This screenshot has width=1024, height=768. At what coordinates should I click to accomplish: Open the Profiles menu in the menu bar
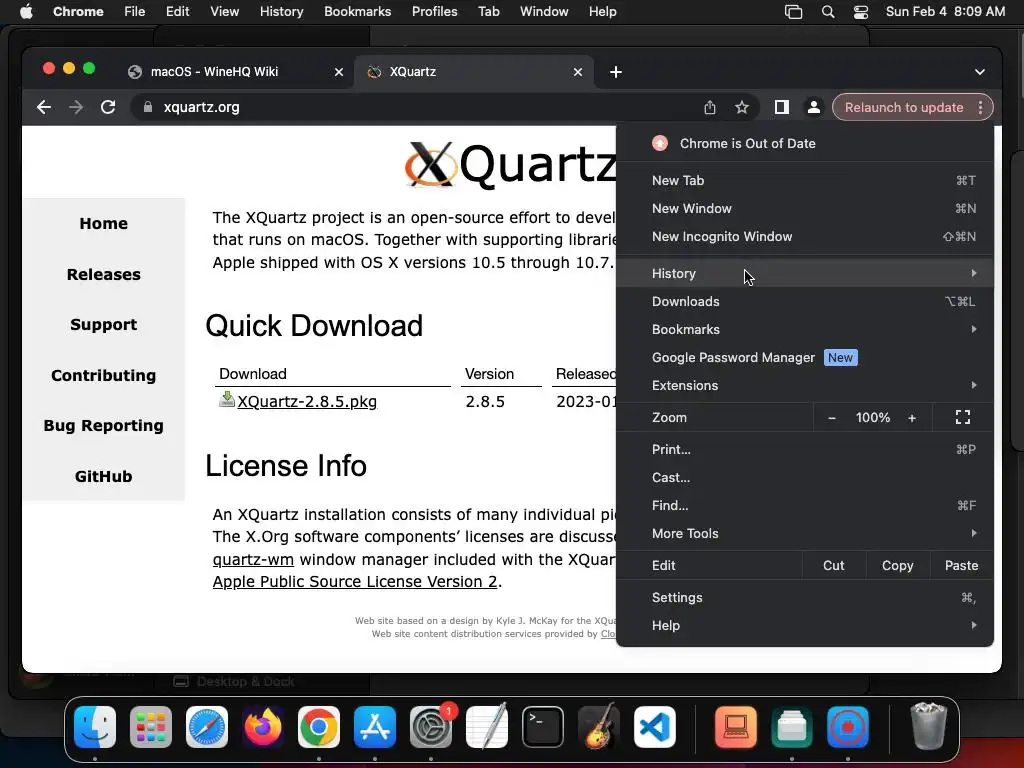click(x=434, y=12)
